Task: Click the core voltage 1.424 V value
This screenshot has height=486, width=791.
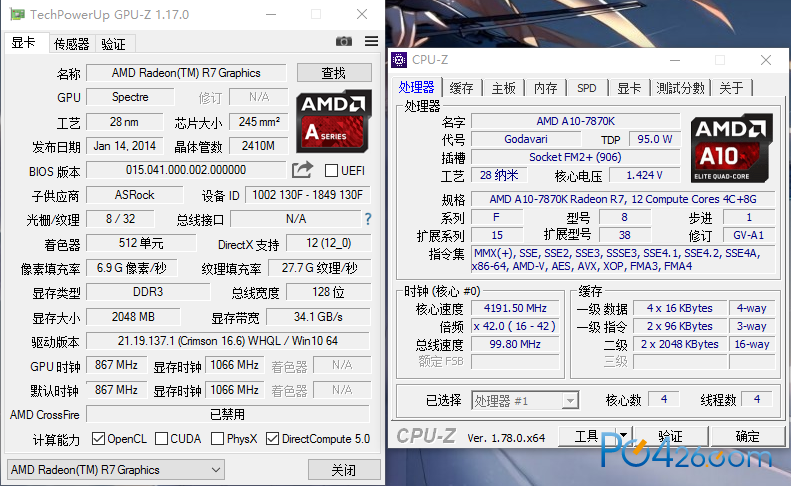Action: click(644, 175)
